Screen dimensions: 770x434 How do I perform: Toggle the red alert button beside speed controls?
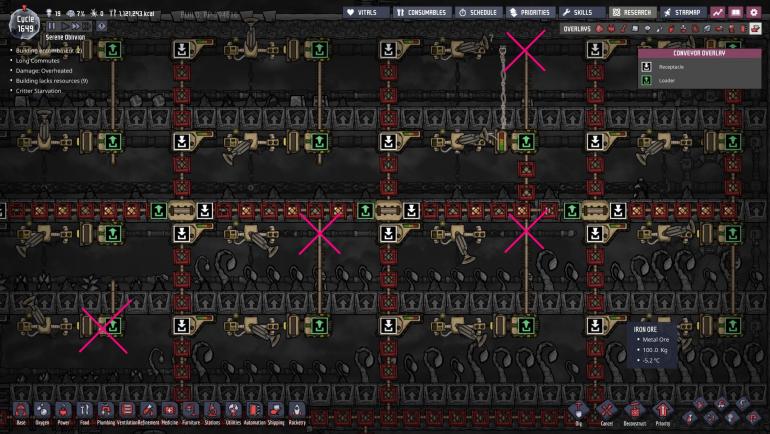coord(101,26)
